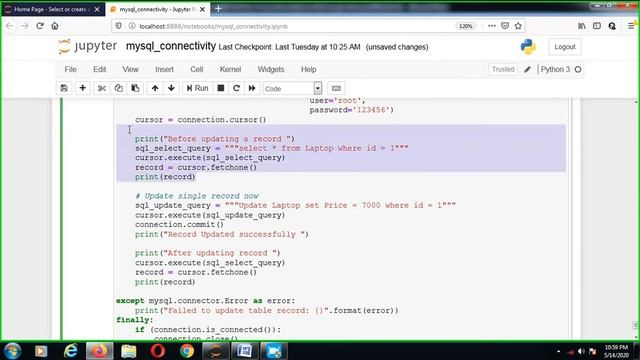The image size is (640, 360).
Task: Bookmark this page with the star icon
Action: coord(518,26)
